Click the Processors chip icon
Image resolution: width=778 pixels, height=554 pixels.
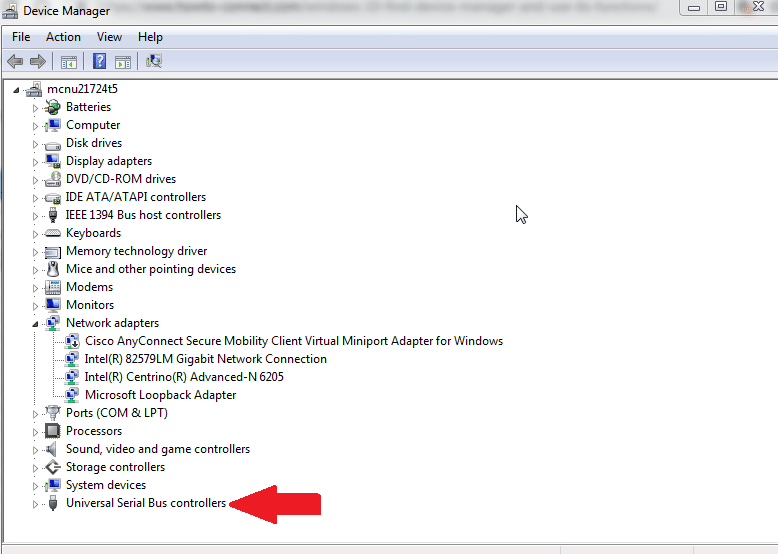click(x=52, y=431)
